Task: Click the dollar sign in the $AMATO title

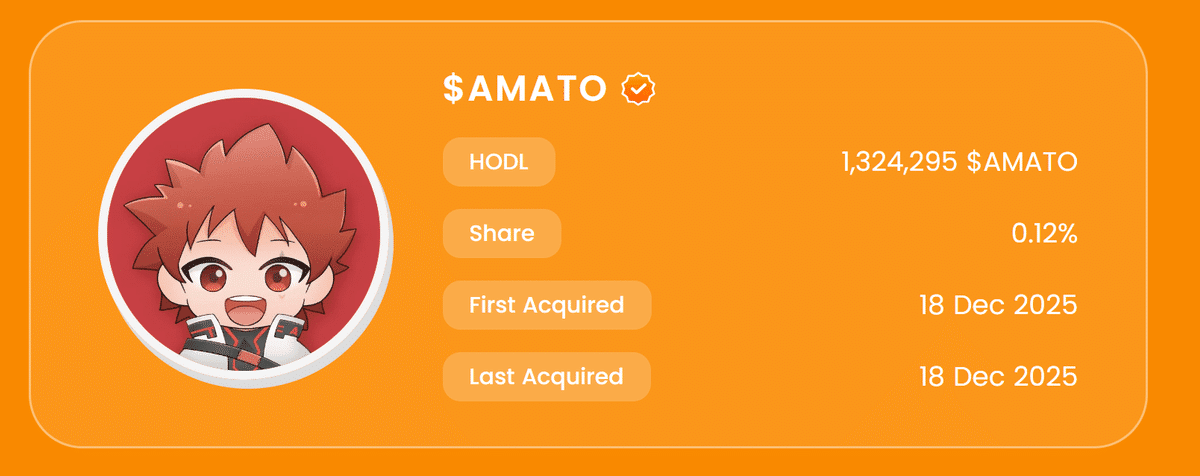Action: click(453, 90)
